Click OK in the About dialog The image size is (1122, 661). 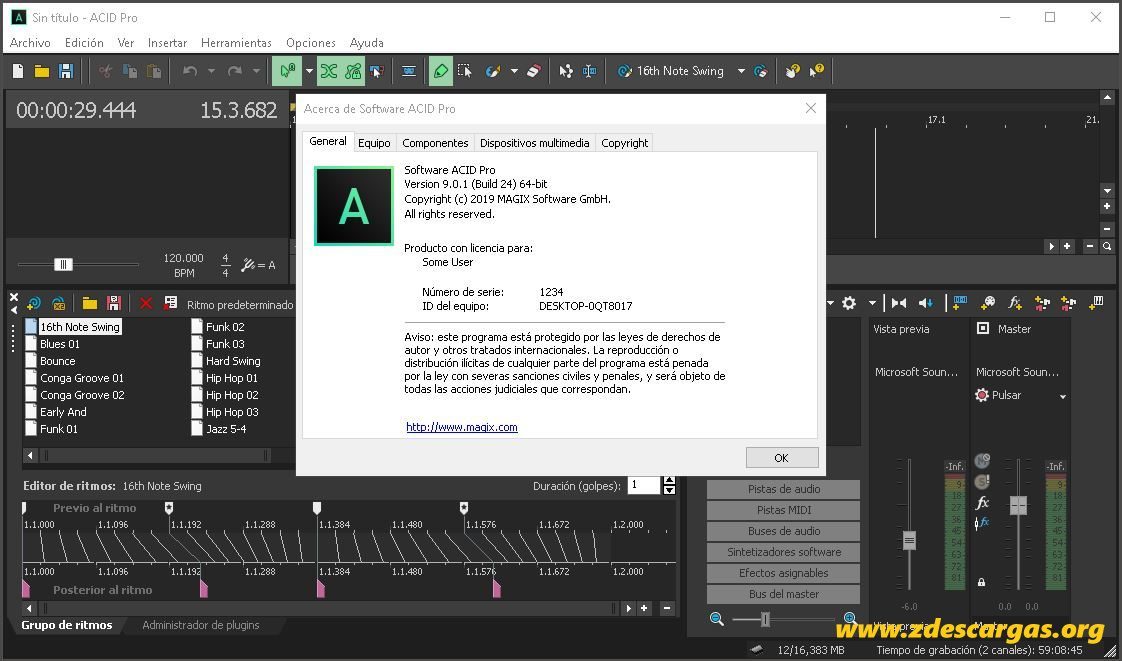[781, 458]
